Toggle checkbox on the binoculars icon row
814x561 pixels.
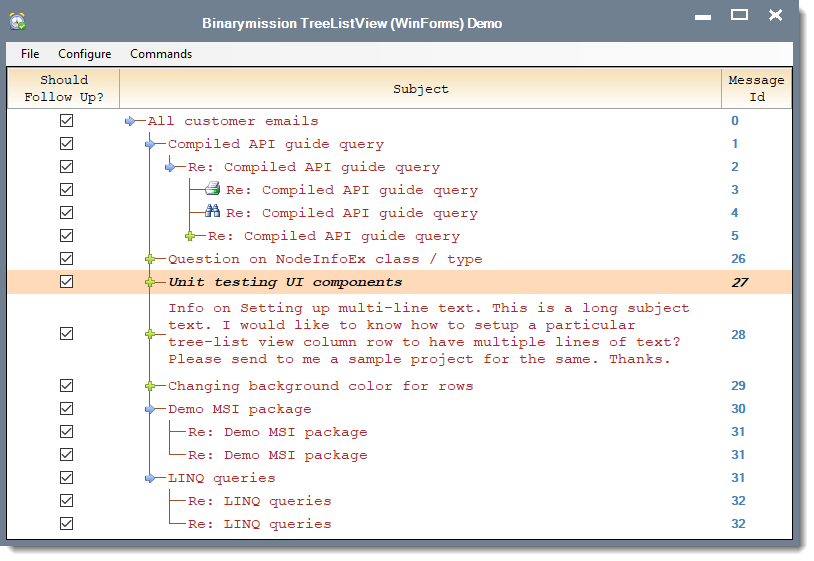tap(66, 213)
